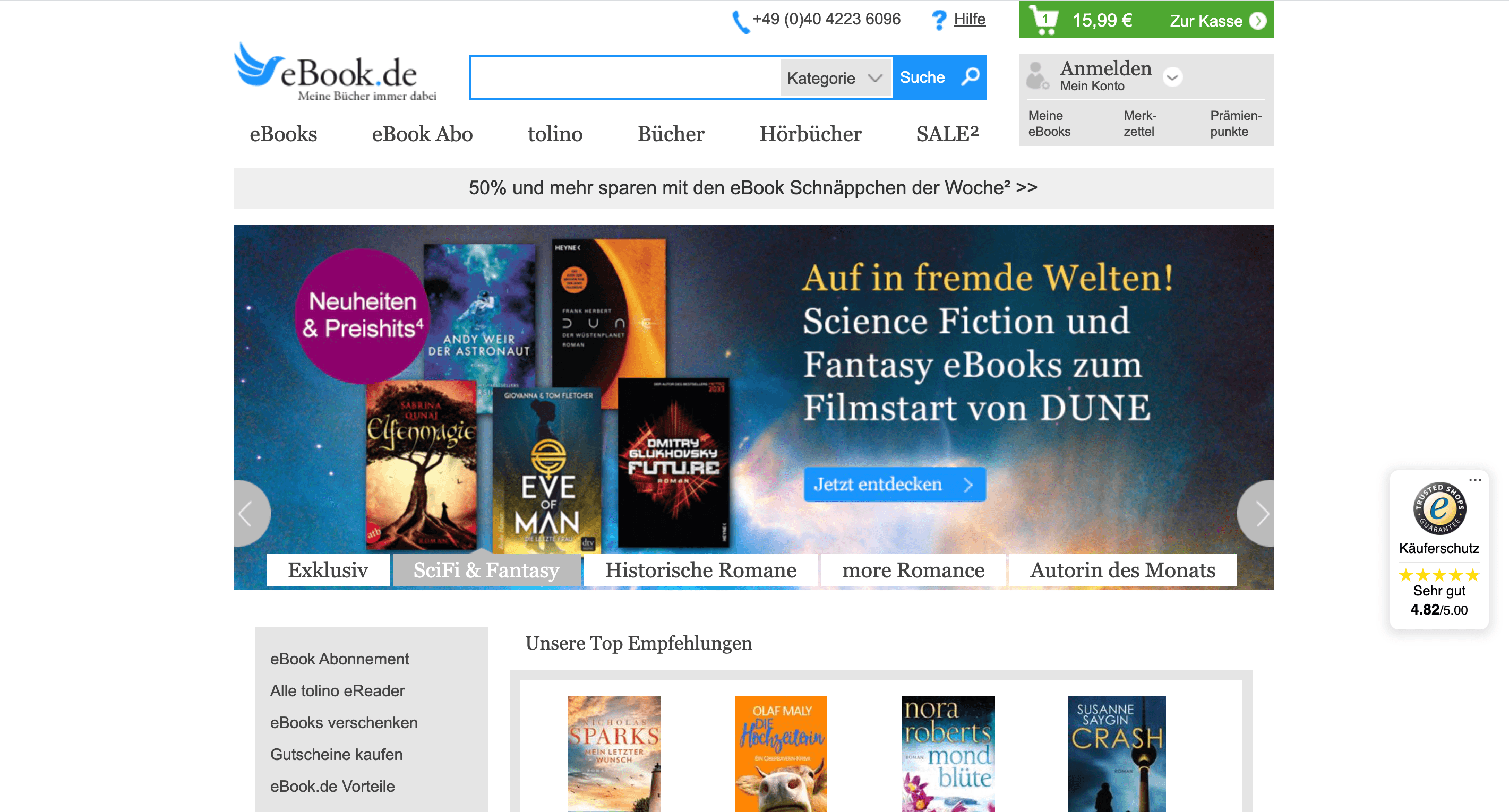Open the eBooks menu

pyautogui.click(x=283, y=134)
